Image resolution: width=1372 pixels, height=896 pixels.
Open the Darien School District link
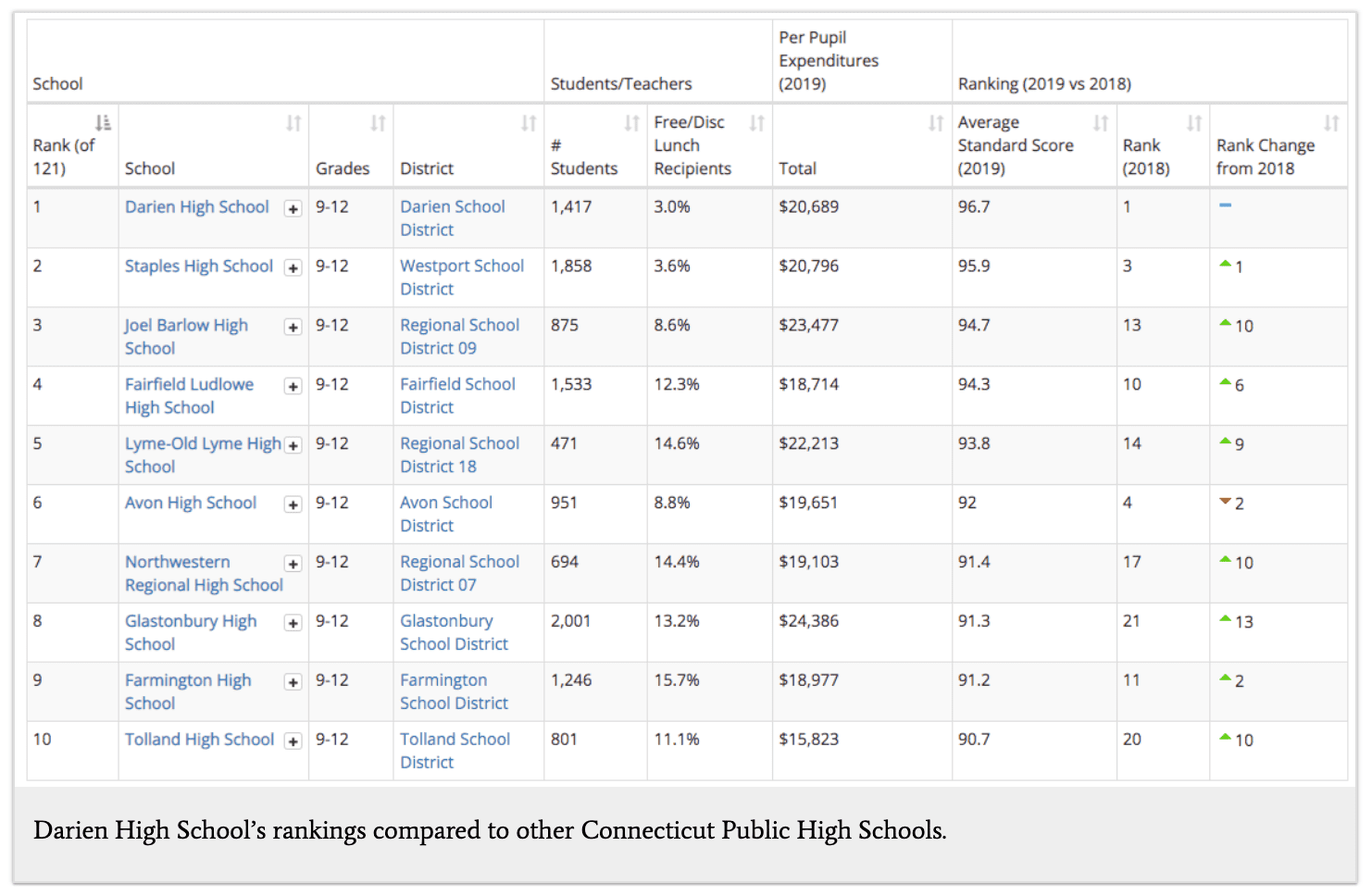[x=453, y=218]
